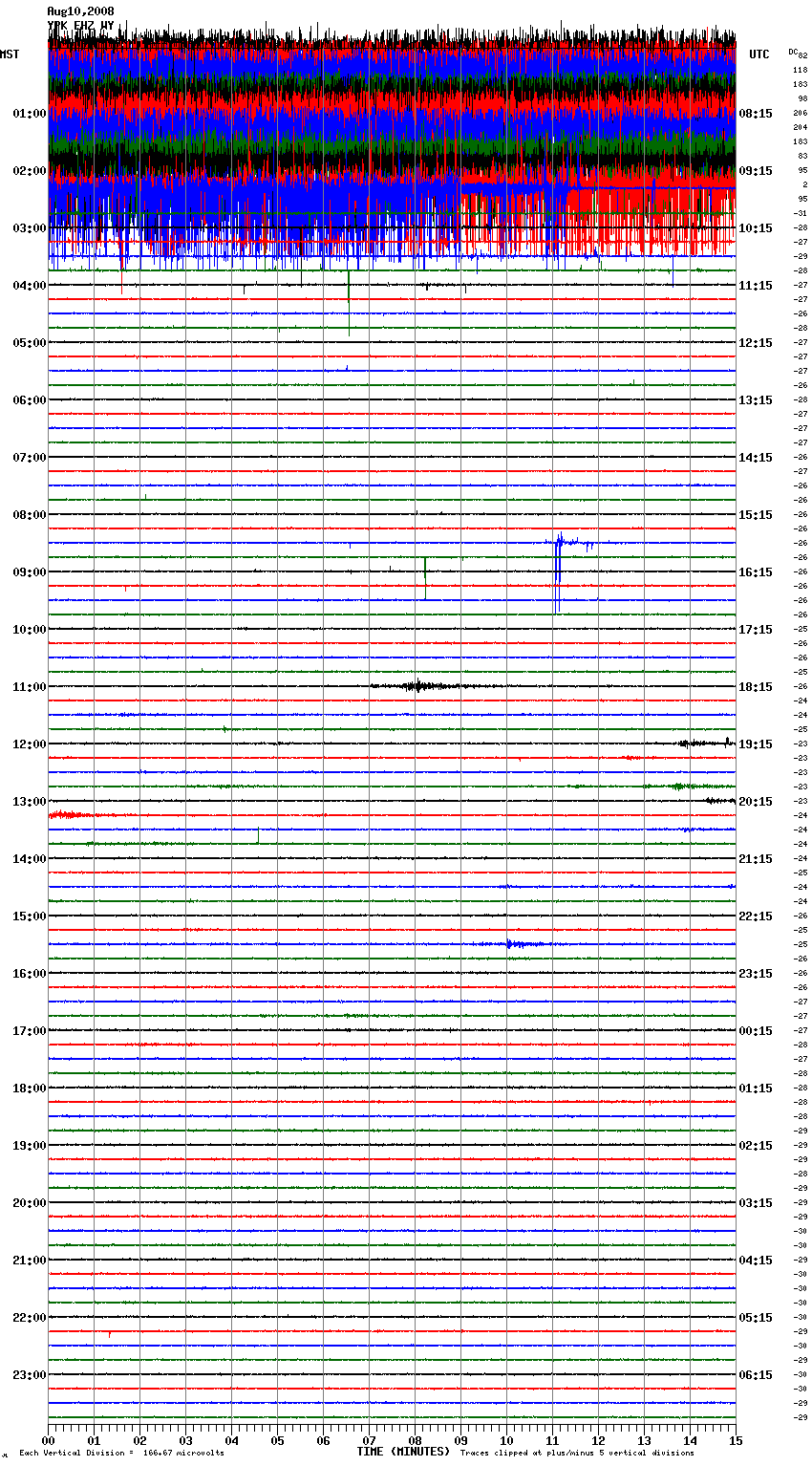Click the black seismic event on the 11:00 trace
812x1466 pixels.
[417, 685]
